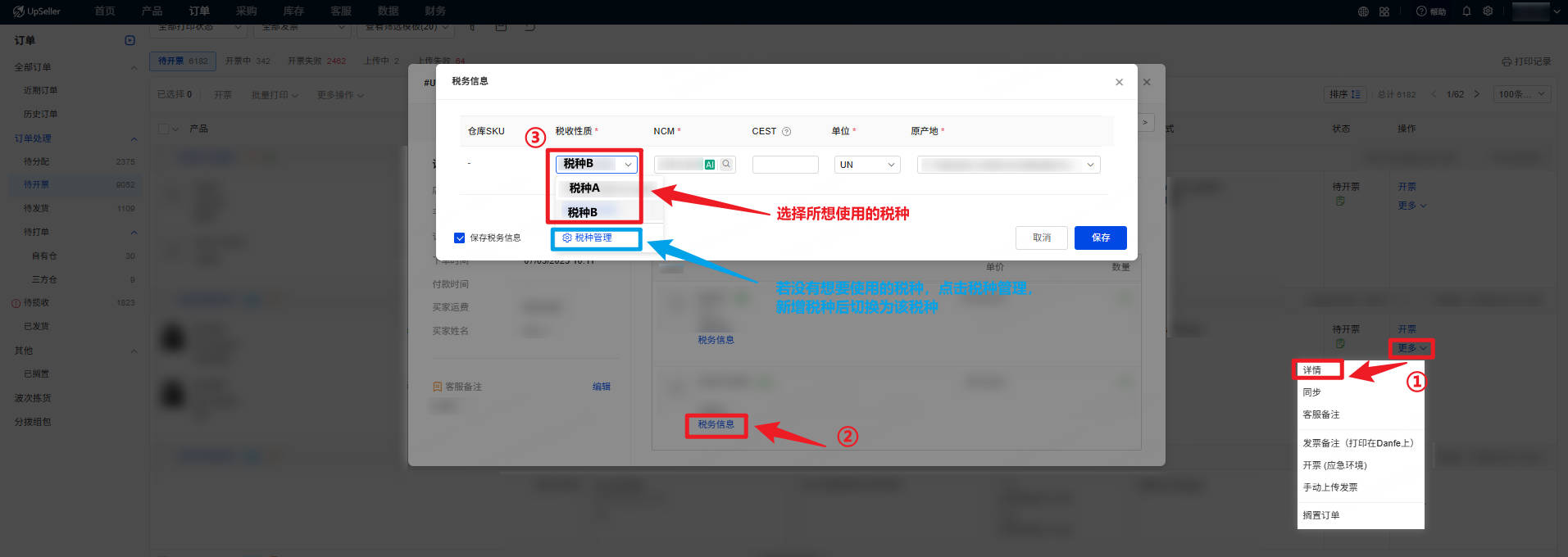This screenshot has width=1568, height=557.
Task: Open the notification bell
Action: tap(1466, 11)
